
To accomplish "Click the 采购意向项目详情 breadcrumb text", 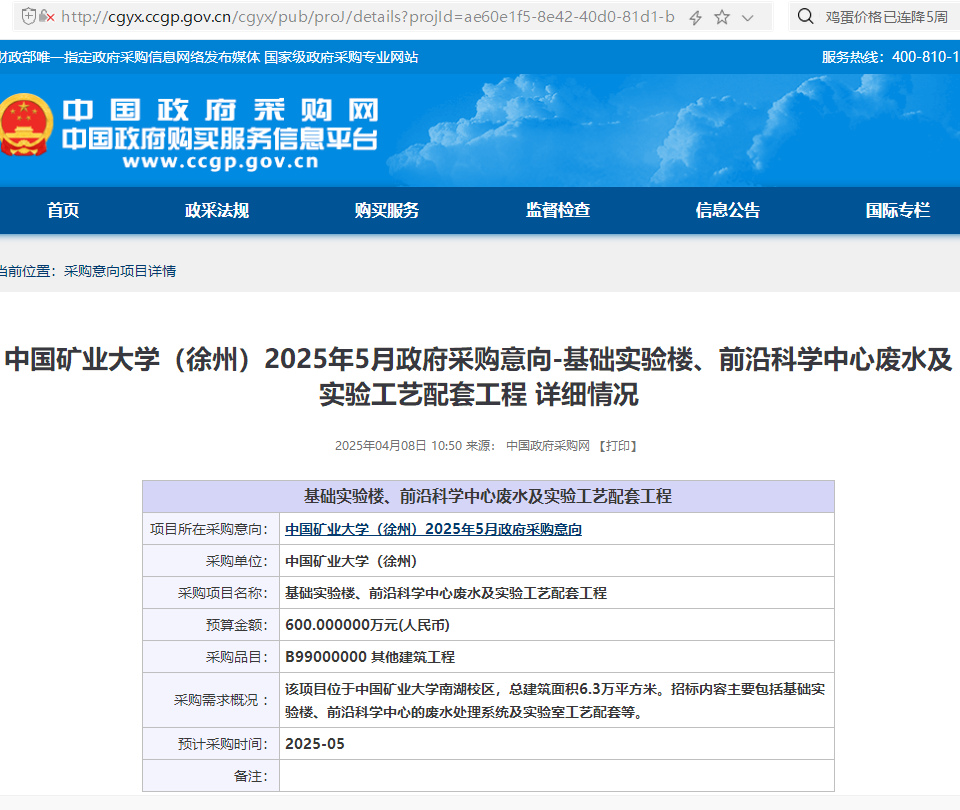I will pos(120,271).
